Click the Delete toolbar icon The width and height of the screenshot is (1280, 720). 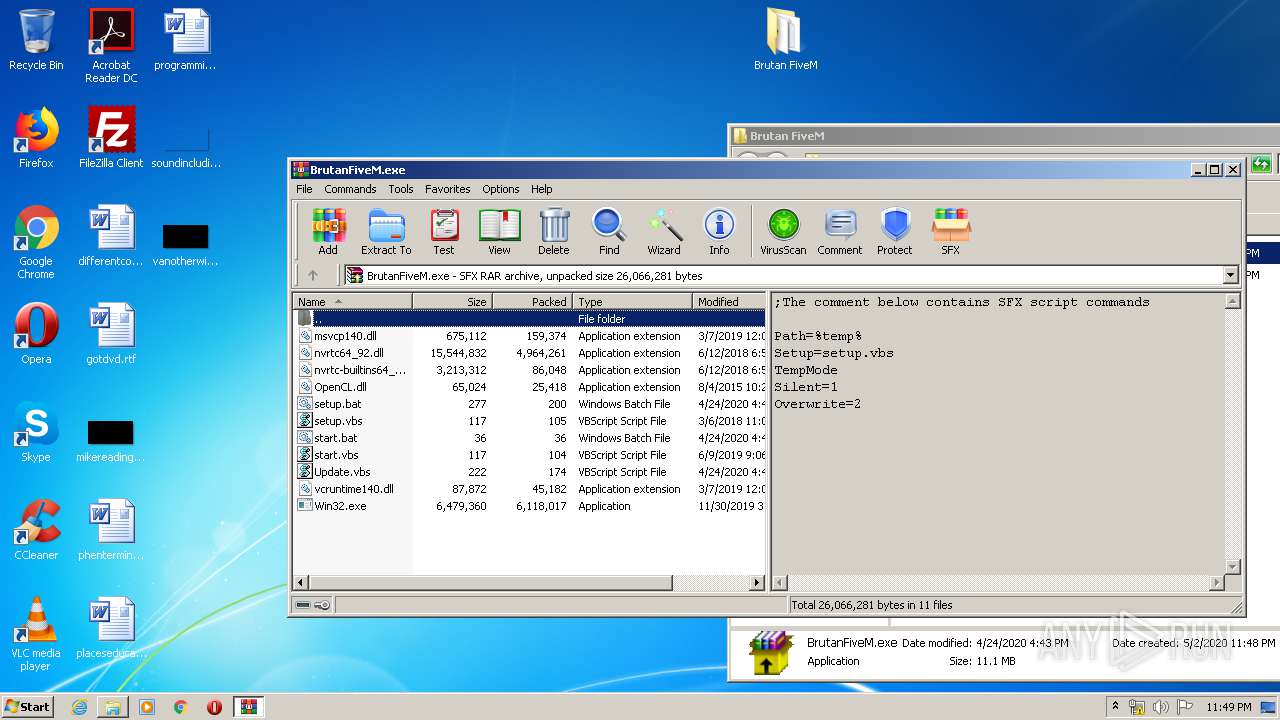coord(554,232)
